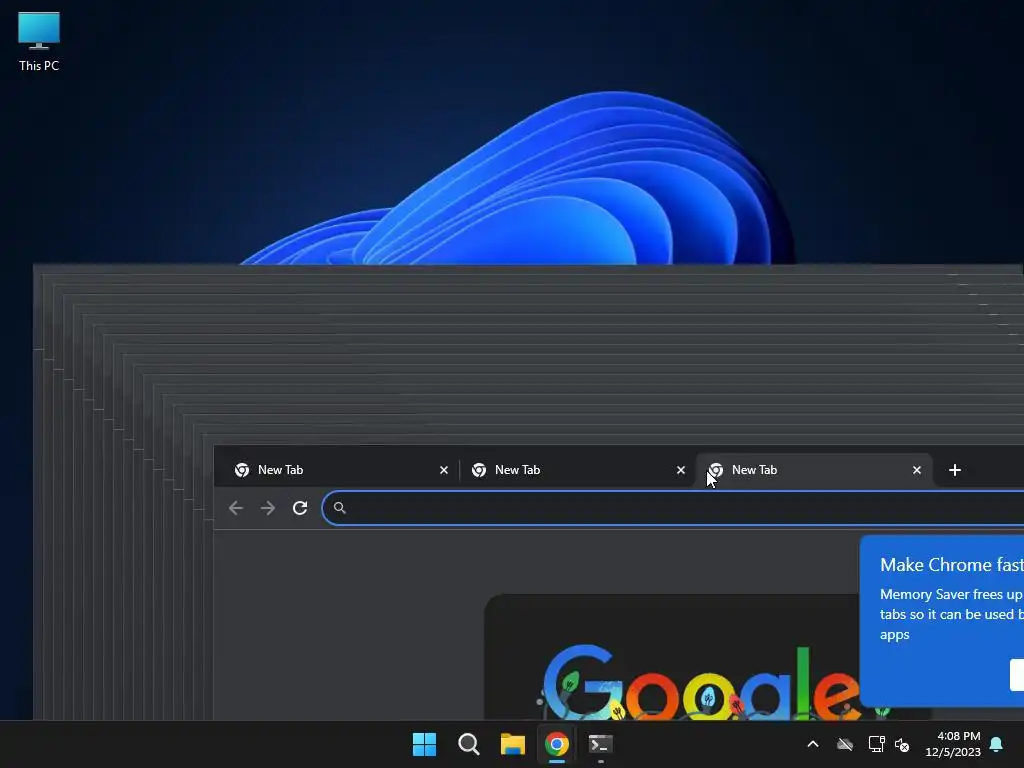Click the muted volume tray icon
Image resolution: width=1024 pixels, height=768 pixels.
pyautogui.click(x=903, y=744)
